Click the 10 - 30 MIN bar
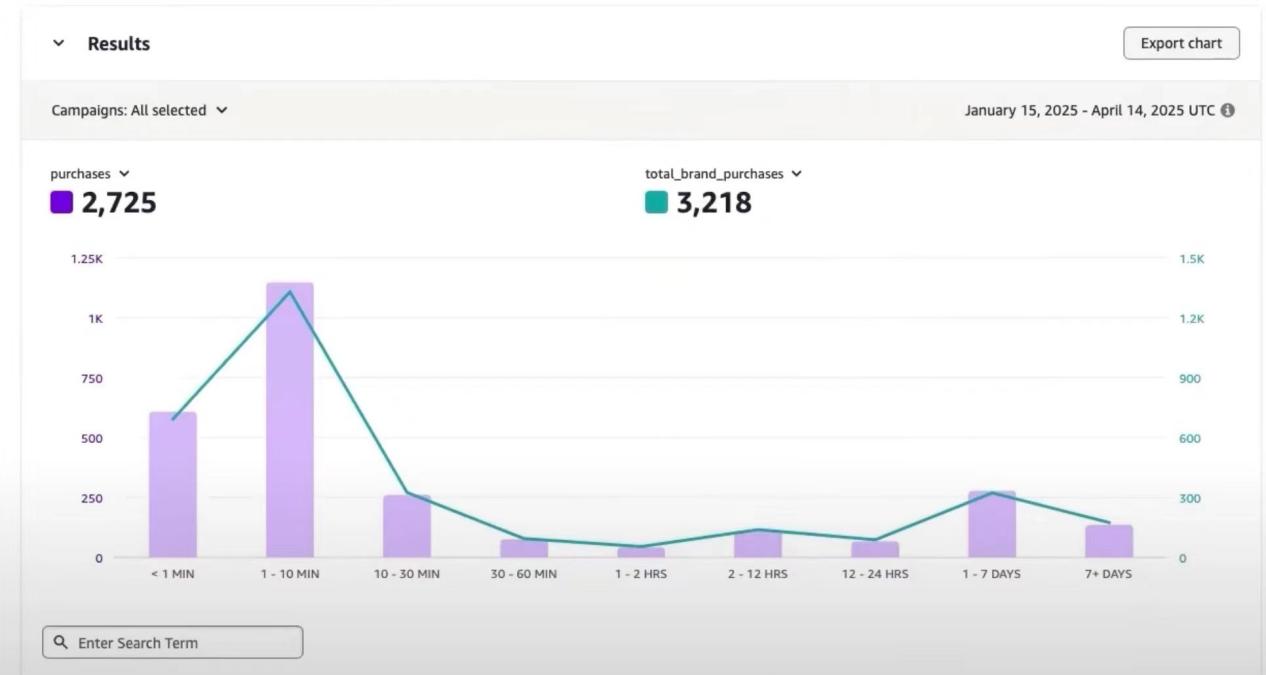The height and width of the screenshot is (675, 1266). (407, 527)
